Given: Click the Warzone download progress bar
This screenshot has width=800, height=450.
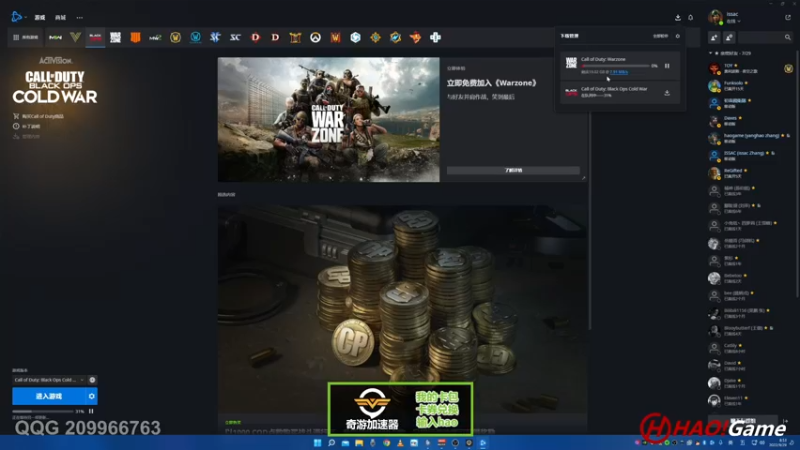Looking at the screenshot, I should [615, 66].
